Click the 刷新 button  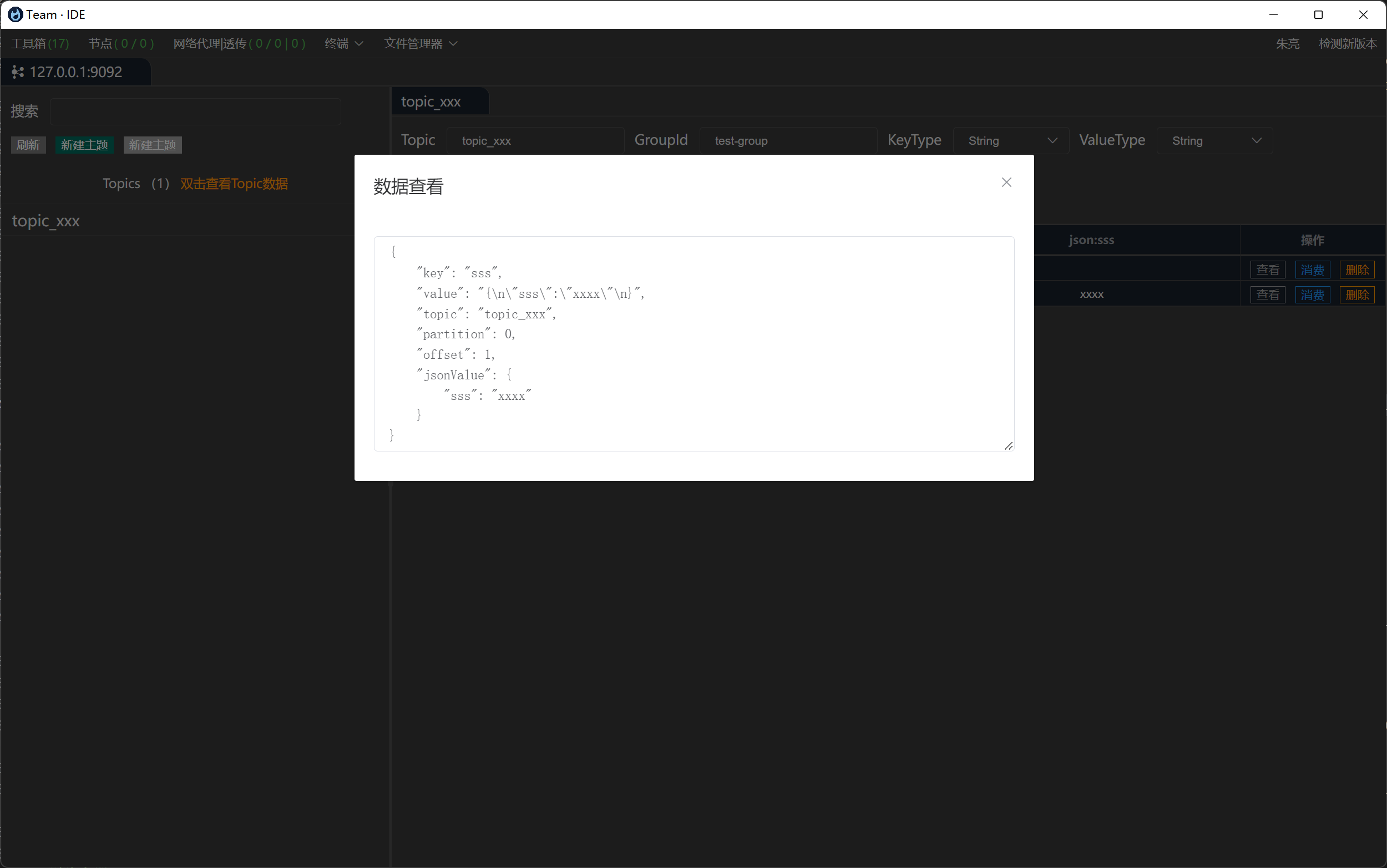(x=28, y=145)
